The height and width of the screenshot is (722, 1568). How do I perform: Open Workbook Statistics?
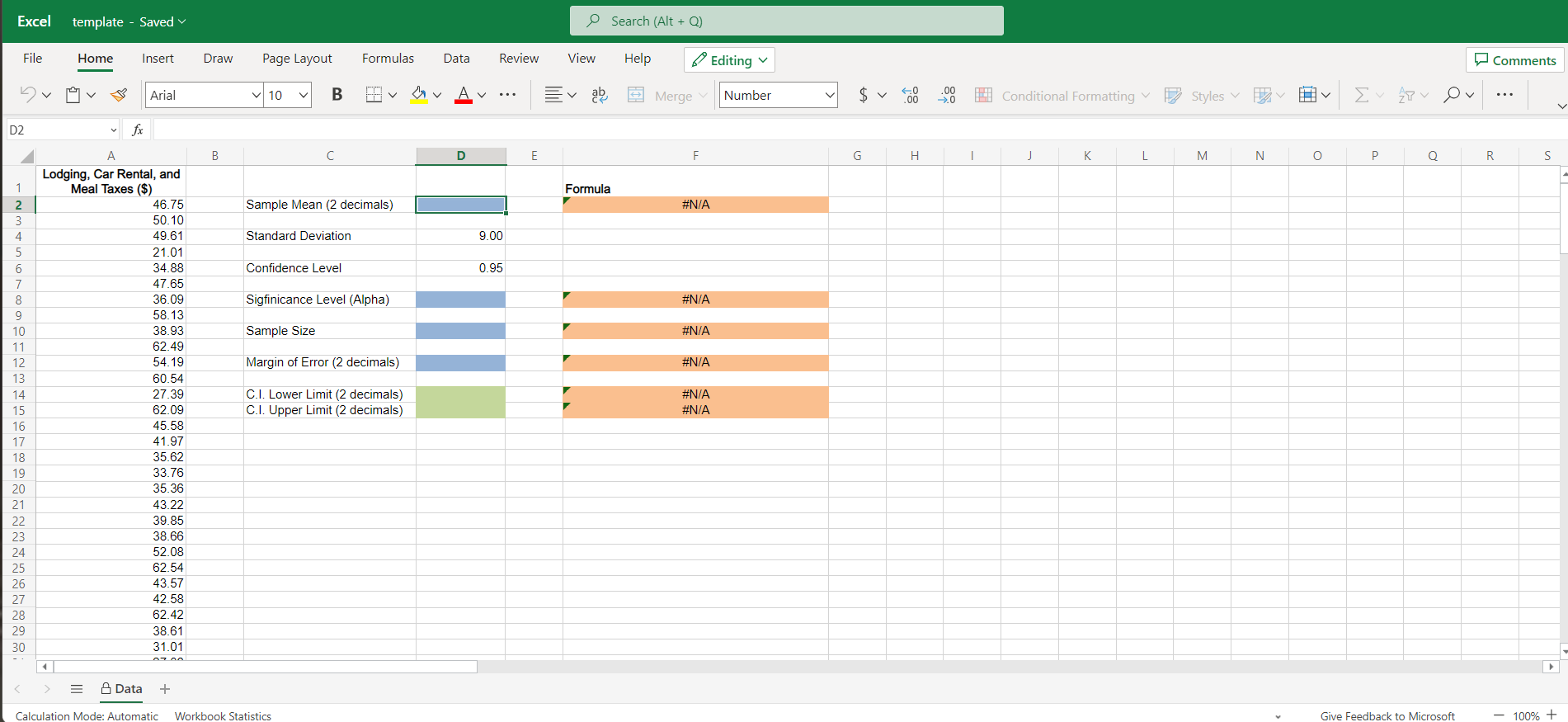[x=223, y=715]
